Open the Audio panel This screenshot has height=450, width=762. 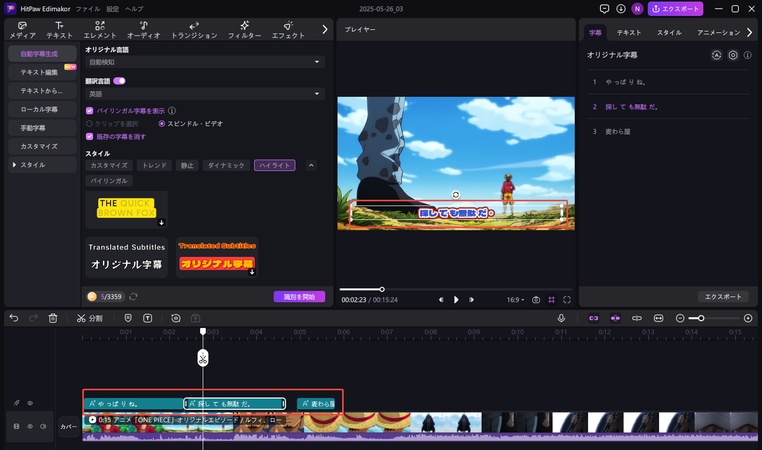(144, 30)
